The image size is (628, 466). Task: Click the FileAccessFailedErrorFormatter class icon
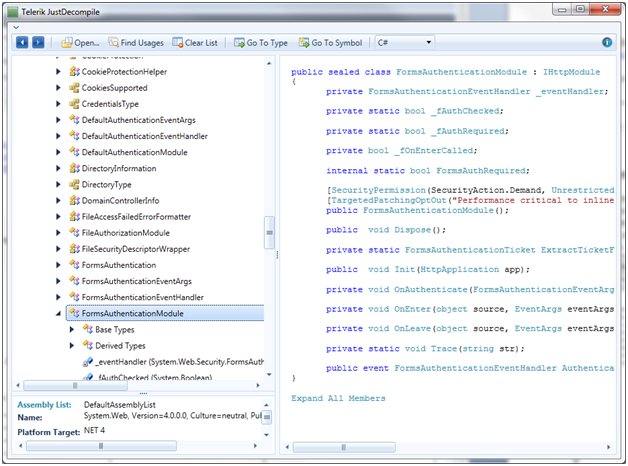click(x=74, y=217)
